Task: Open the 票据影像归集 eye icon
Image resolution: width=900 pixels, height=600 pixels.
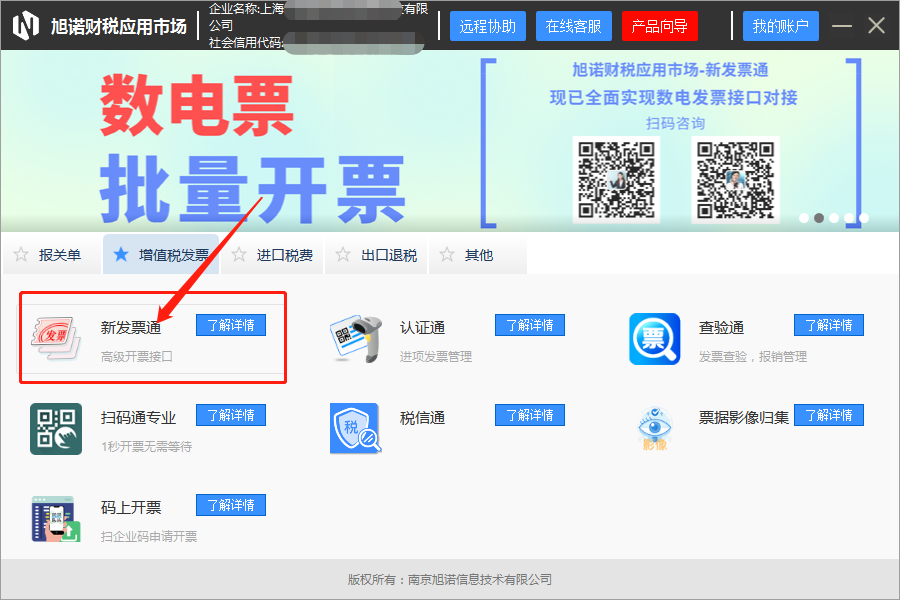Action: pyautogui.click(x=654, y=429)
